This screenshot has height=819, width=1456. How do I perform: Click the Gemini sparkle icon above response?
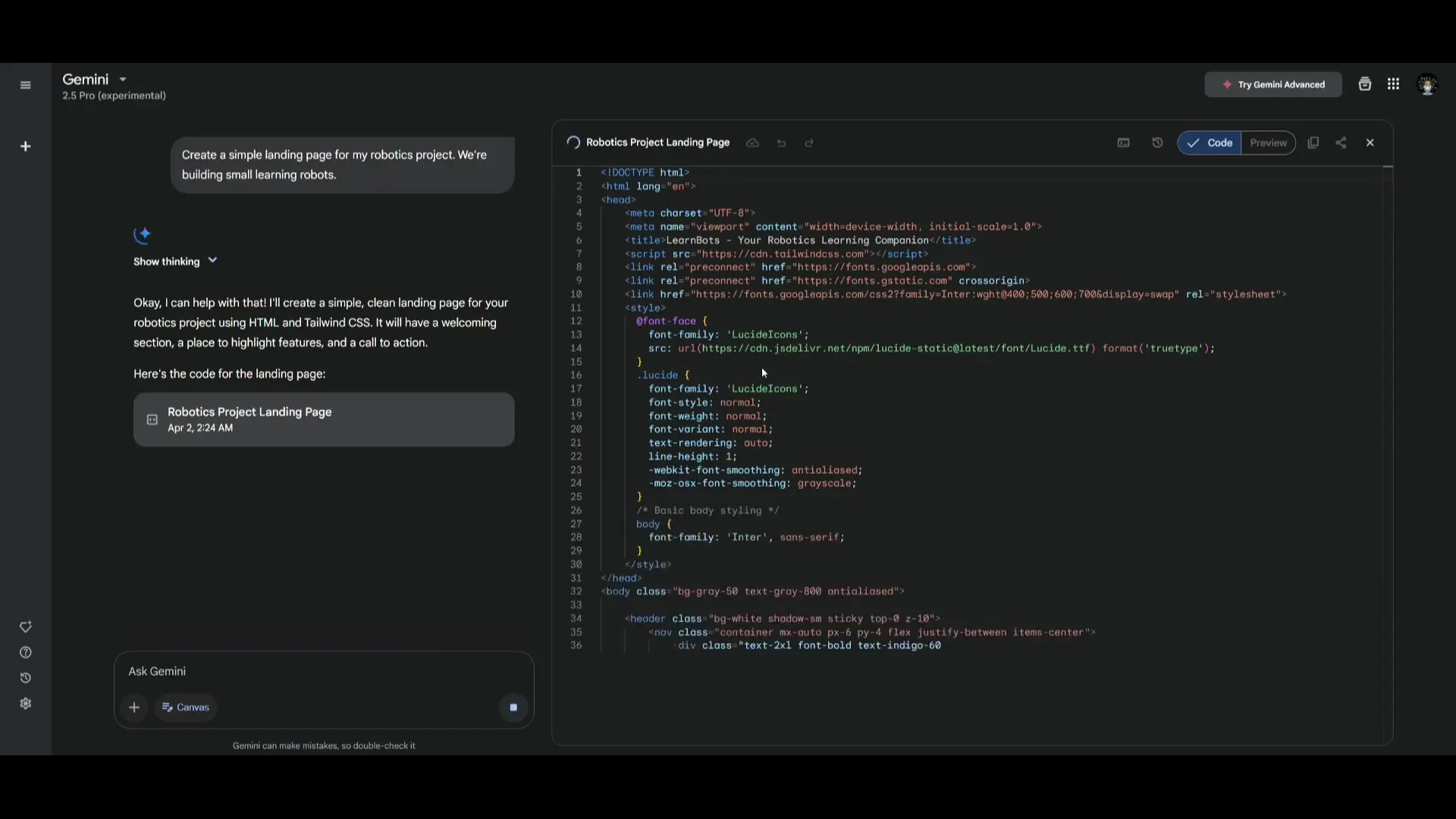[142, 235]
